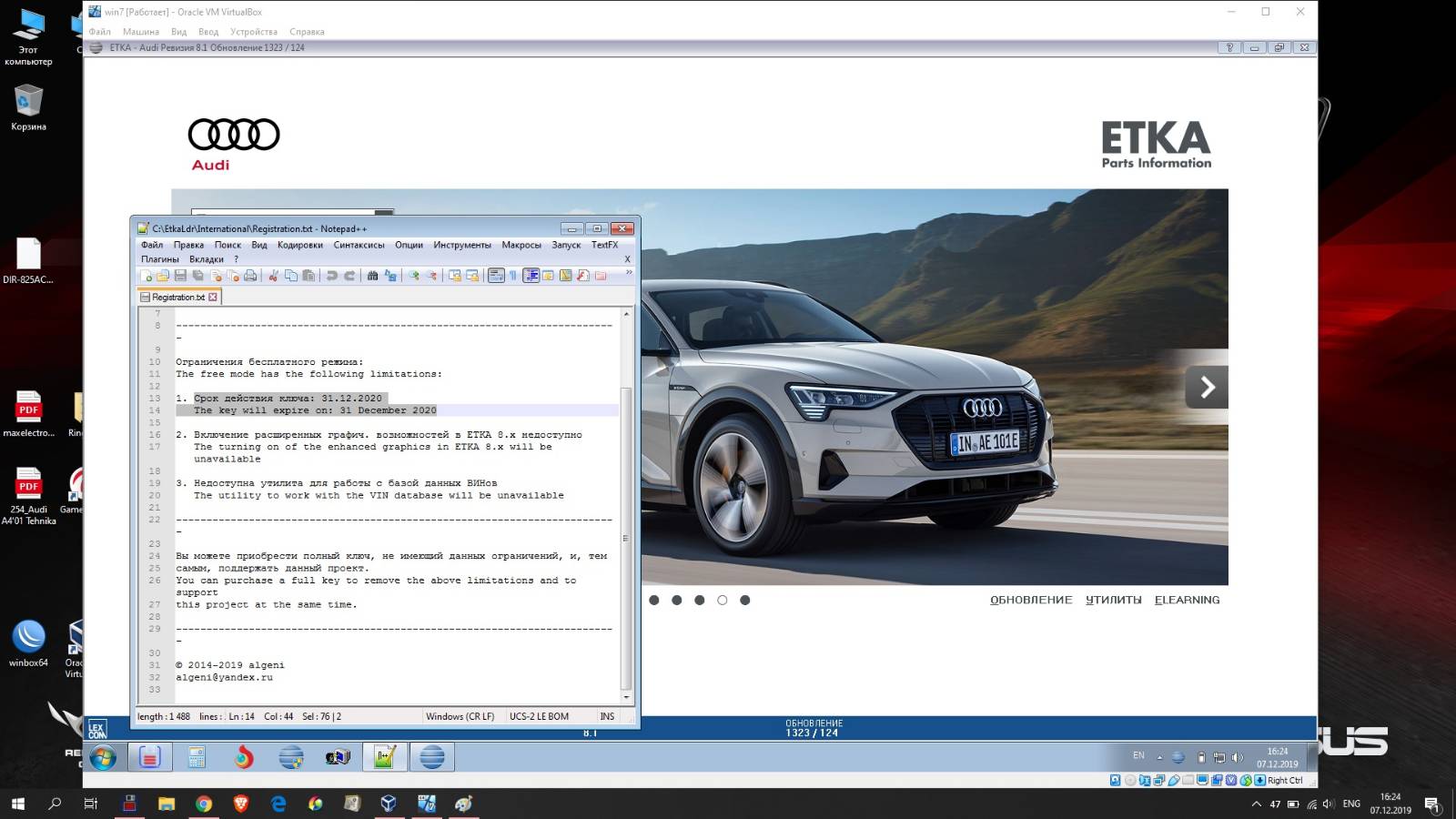Open Find with the binoculars icon
Screen dimensions: 1456x819
pyautogui.click(x=372, y=276)
